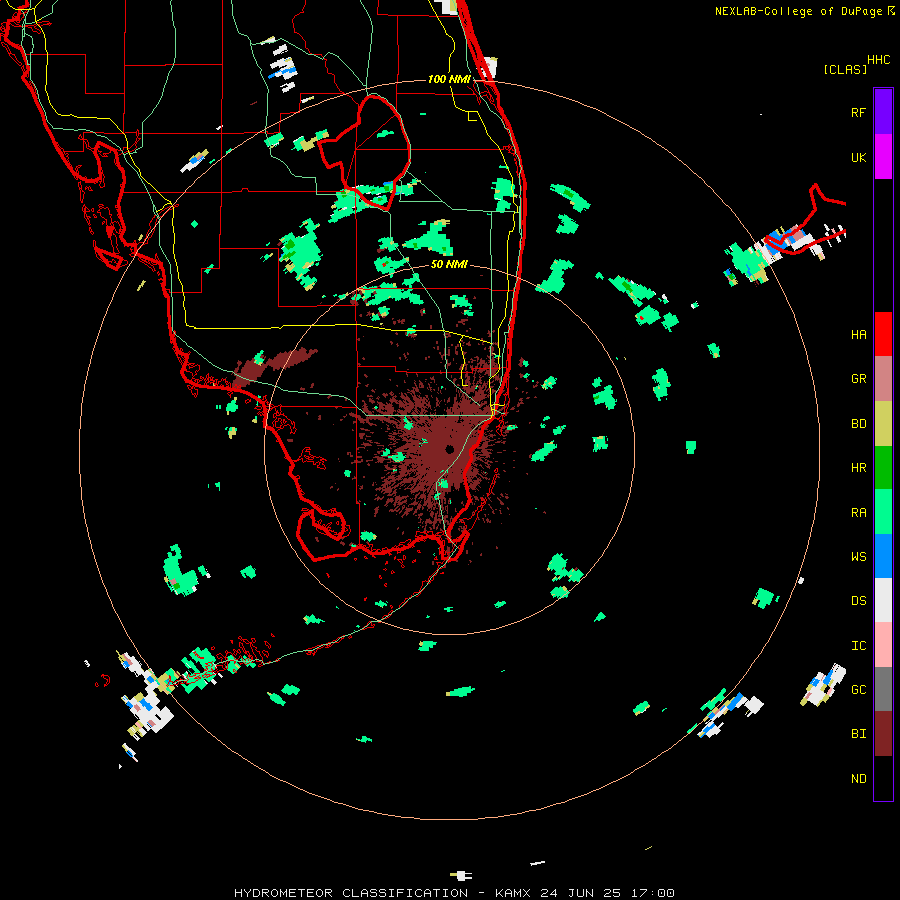Pick the HR dark green swatch
The height and width of the screenshot is (900, 900).
point(883,467)
